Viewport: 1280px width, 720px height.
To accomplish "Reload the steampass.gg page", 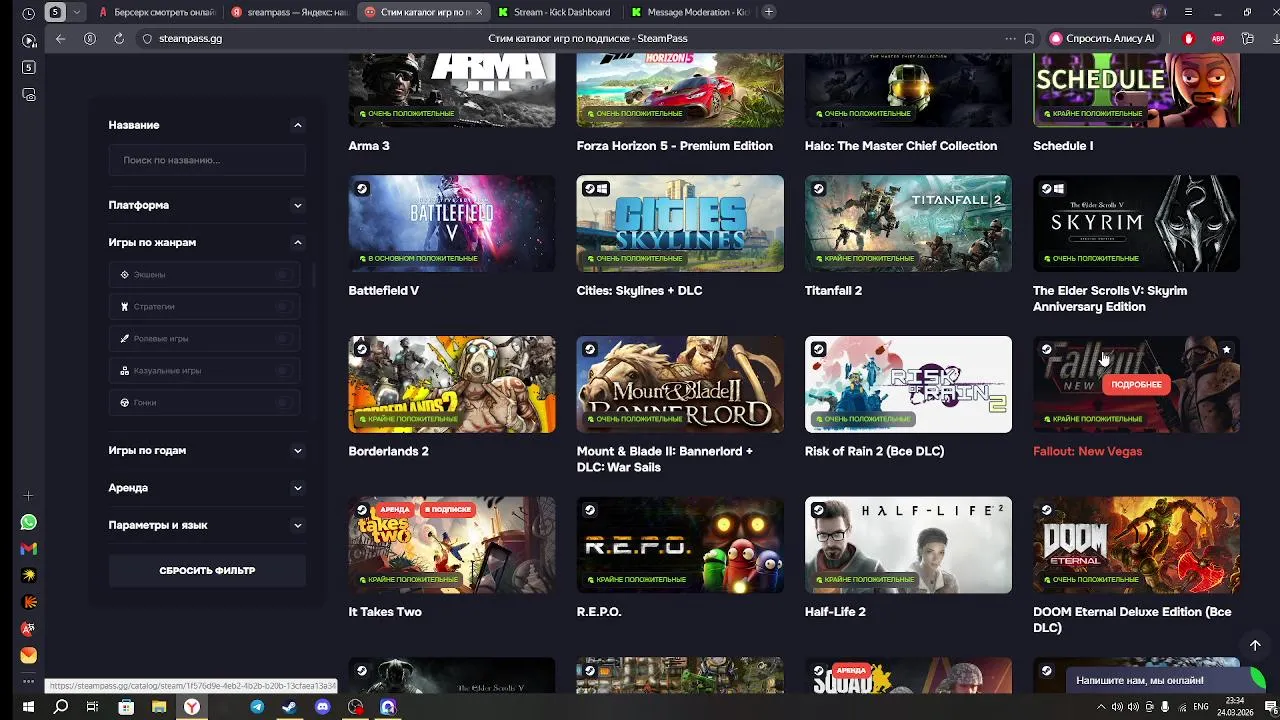I will point(119,38).
